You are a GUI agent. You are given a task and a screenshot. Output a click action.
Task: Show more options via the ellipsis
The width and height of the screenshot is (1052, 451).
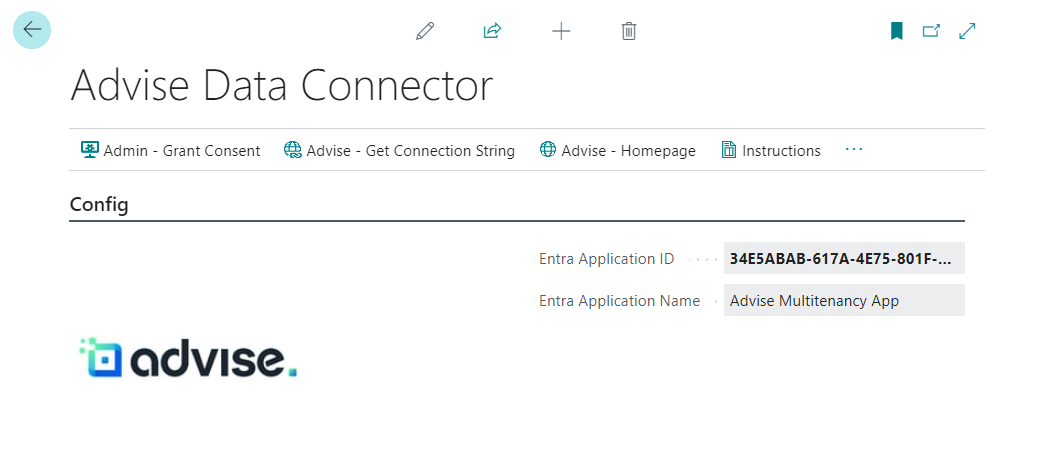(853, 150)
